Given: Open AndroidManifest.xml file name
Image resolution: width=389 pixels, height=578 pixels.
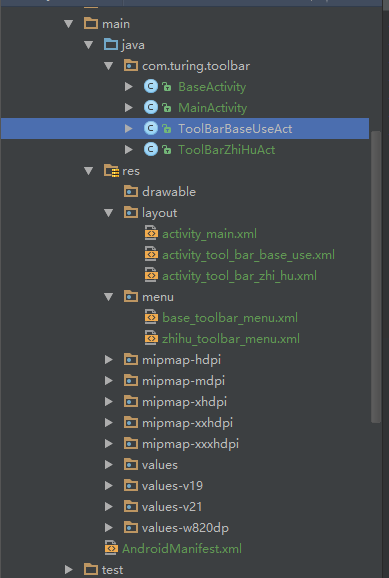Looking at the screenshot, I should point(182,549).
